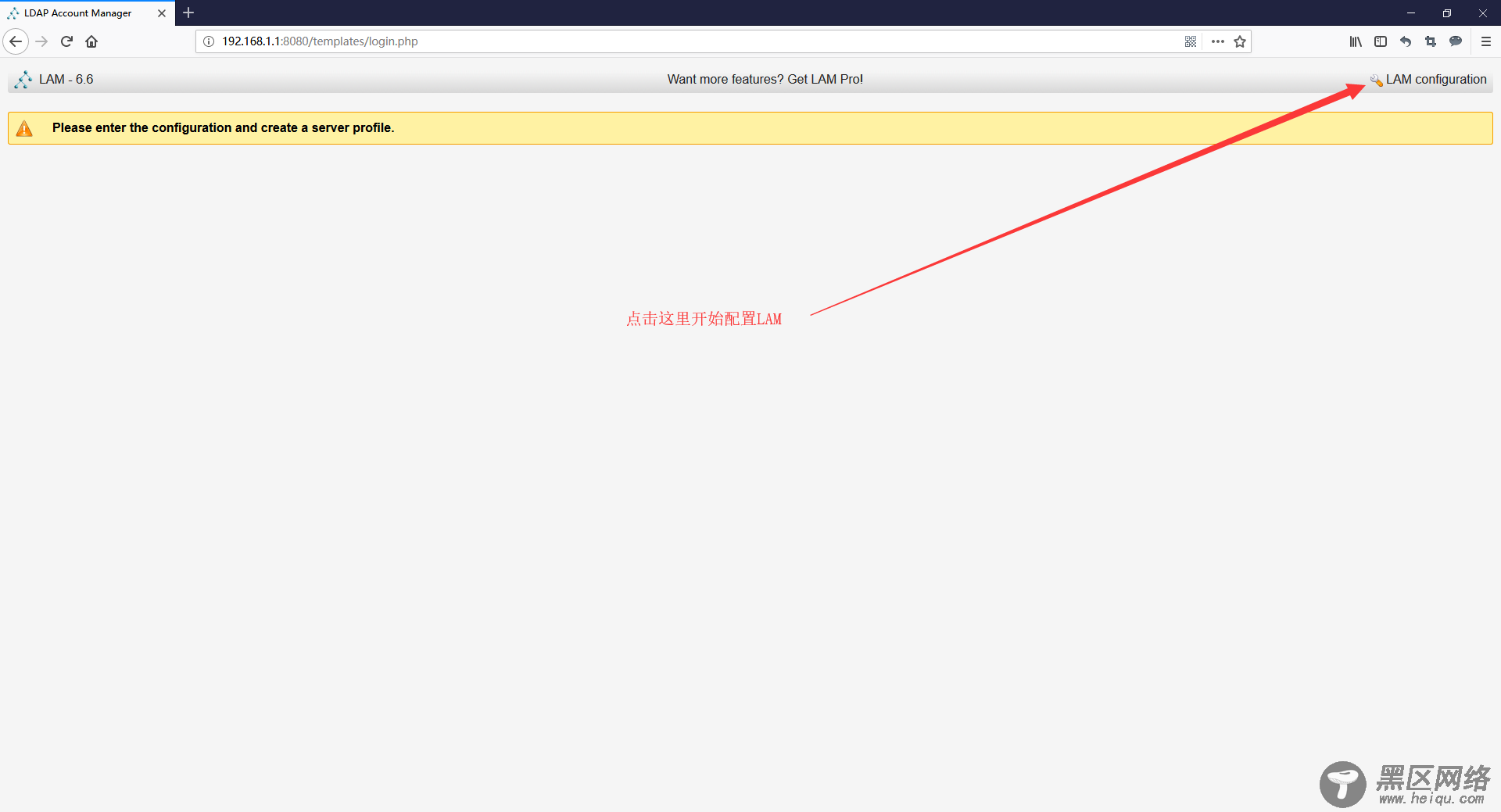Open the page actions three-dot menu
The height and width of the screenshot is (812, 1501).
point(1217,41)
